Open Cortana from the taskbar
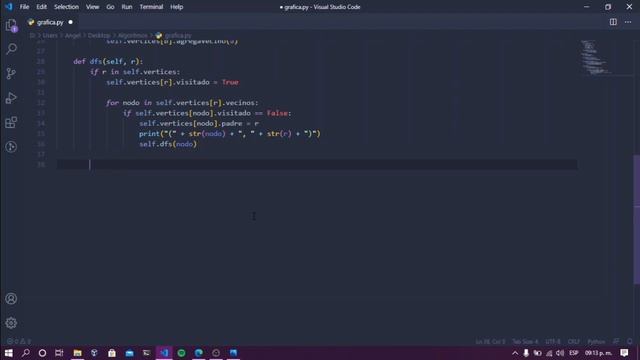The height and width of the screenshot is (360, 640). [x=42, y=353]
